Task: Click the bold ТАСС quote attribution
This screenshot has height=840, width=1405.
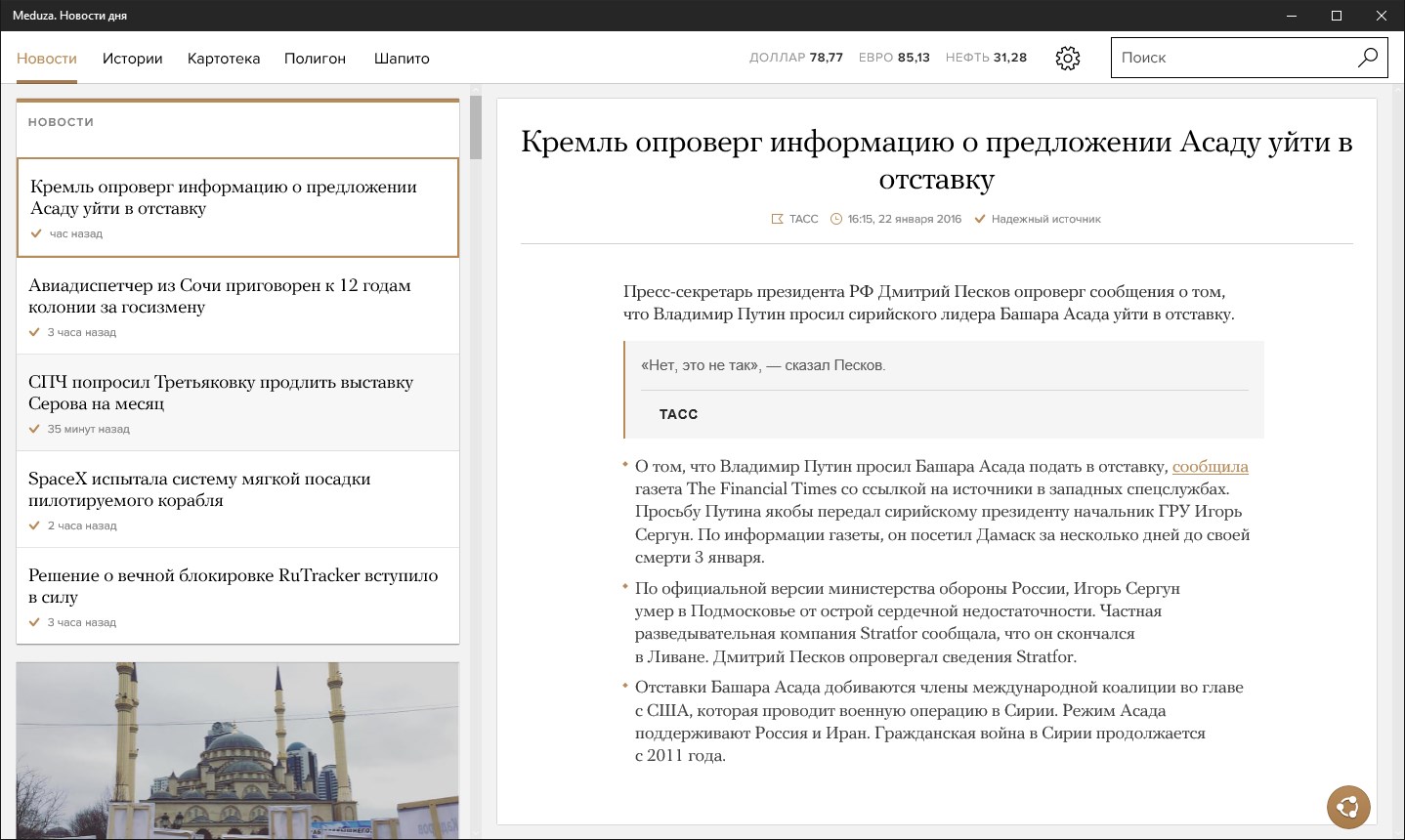Action: coord(679,414)
